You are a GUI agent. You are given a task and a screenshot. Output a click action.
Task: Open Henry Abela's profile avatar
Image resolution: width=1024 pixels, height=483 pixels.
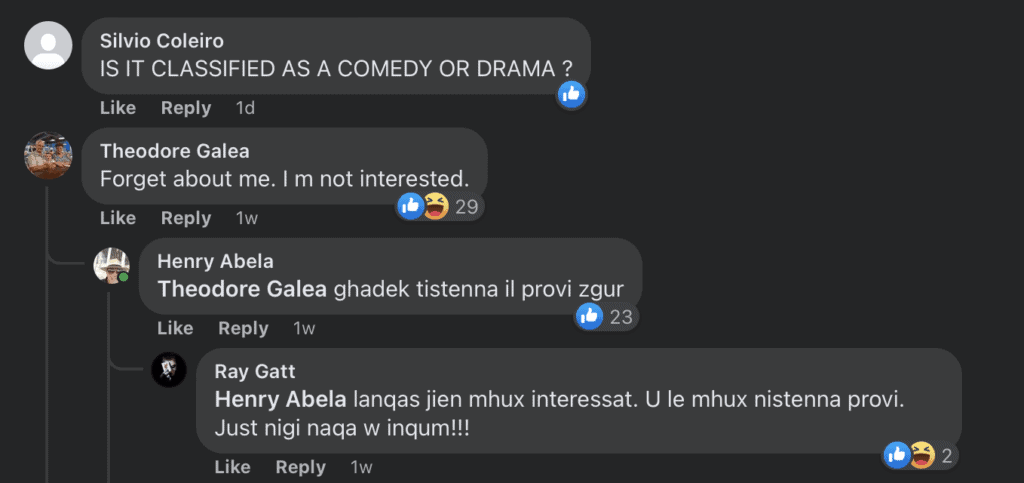112,266
